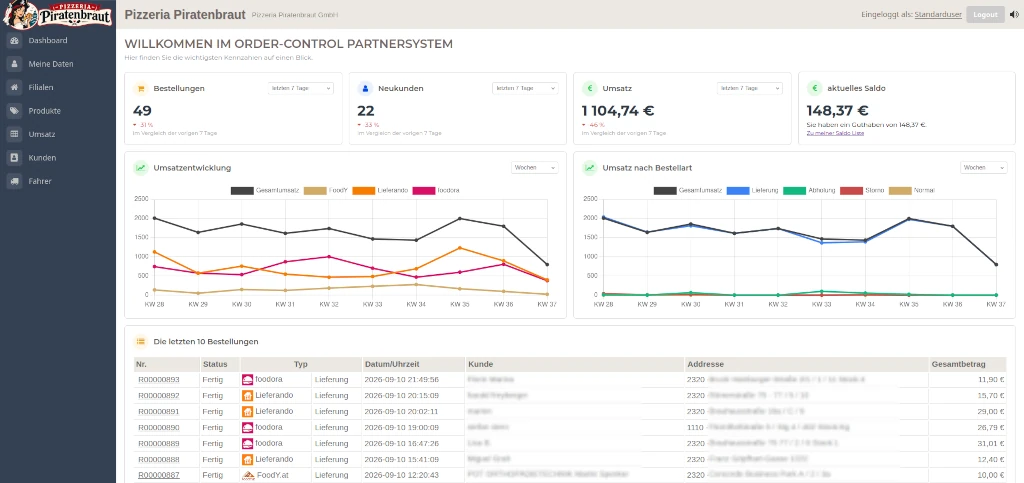Open the Zu meiner Saldo Liste link
Image resolution: width=1024 pixels, height=483 pixels.
835,133
